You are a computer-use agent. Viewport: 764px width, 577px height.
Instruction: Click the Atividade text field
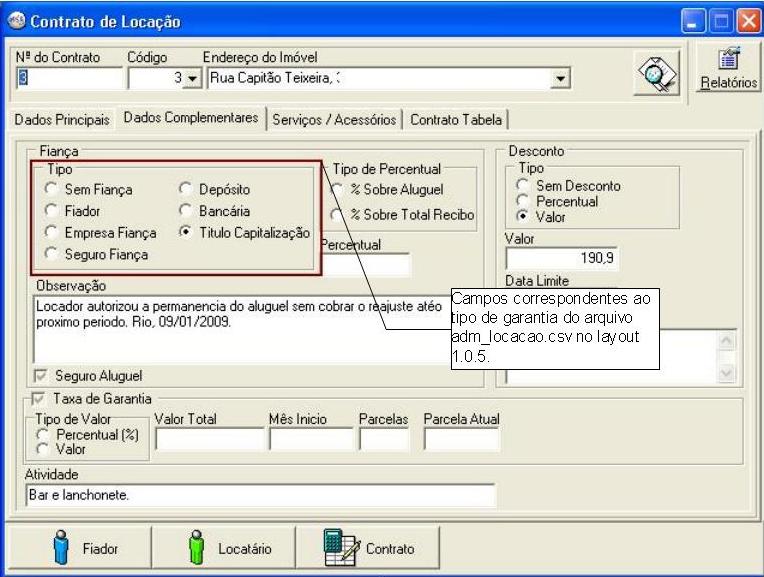pyautogui.click(x=258, y=495)
